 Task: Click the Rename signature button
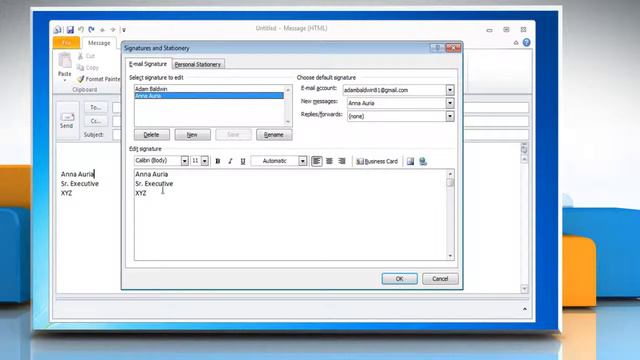click(x=274, y=135)
